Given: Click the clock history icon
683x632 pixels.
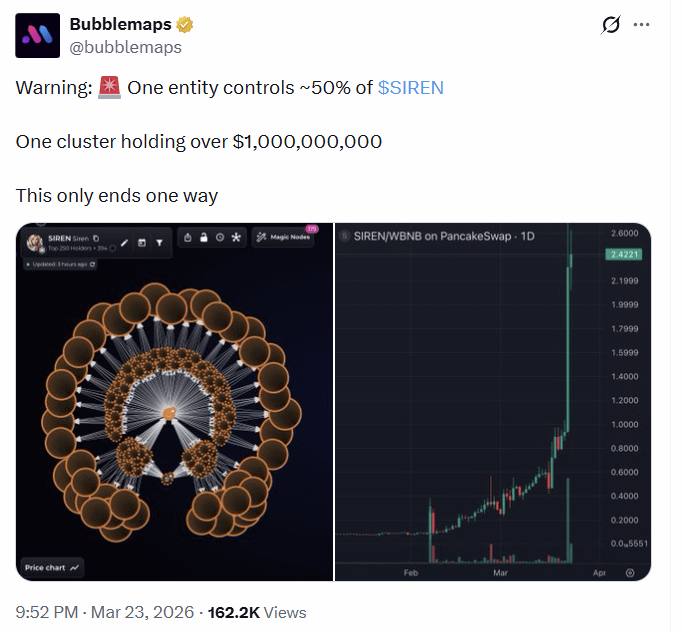Looking at the screenshot, I should 219,238.
